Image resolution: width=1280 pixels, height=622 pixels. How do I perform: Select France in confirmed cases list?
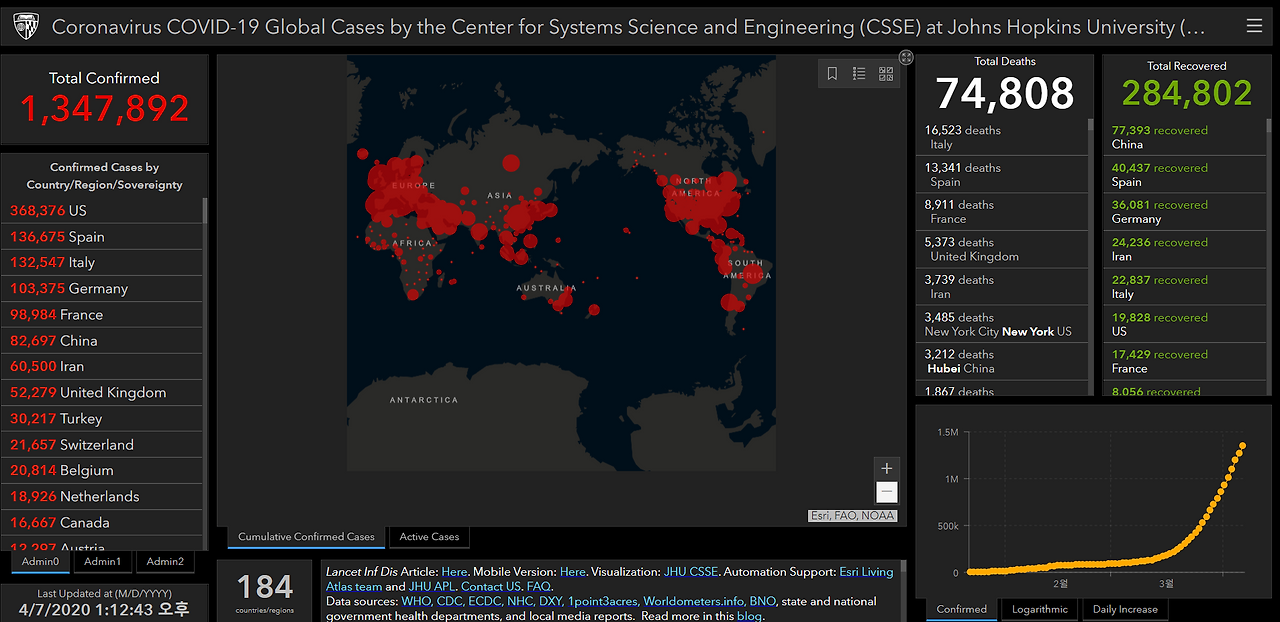102,314
